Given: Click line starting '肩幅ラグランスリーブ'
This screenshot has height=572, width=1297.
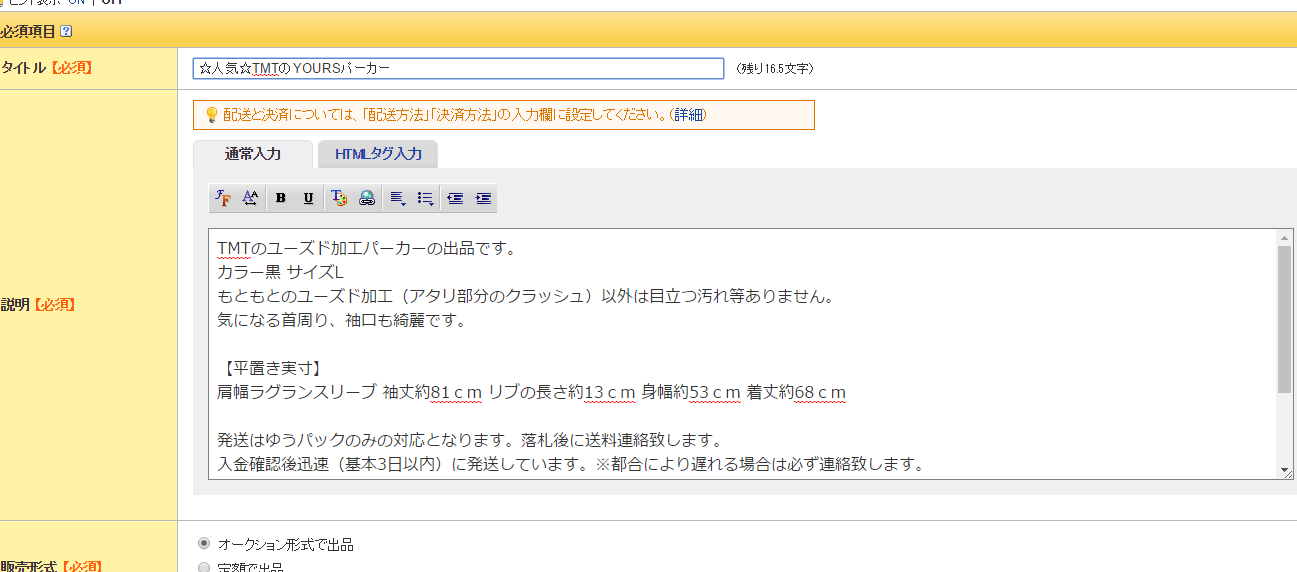Looking at the screenshot, I should [x=531, y=392].
